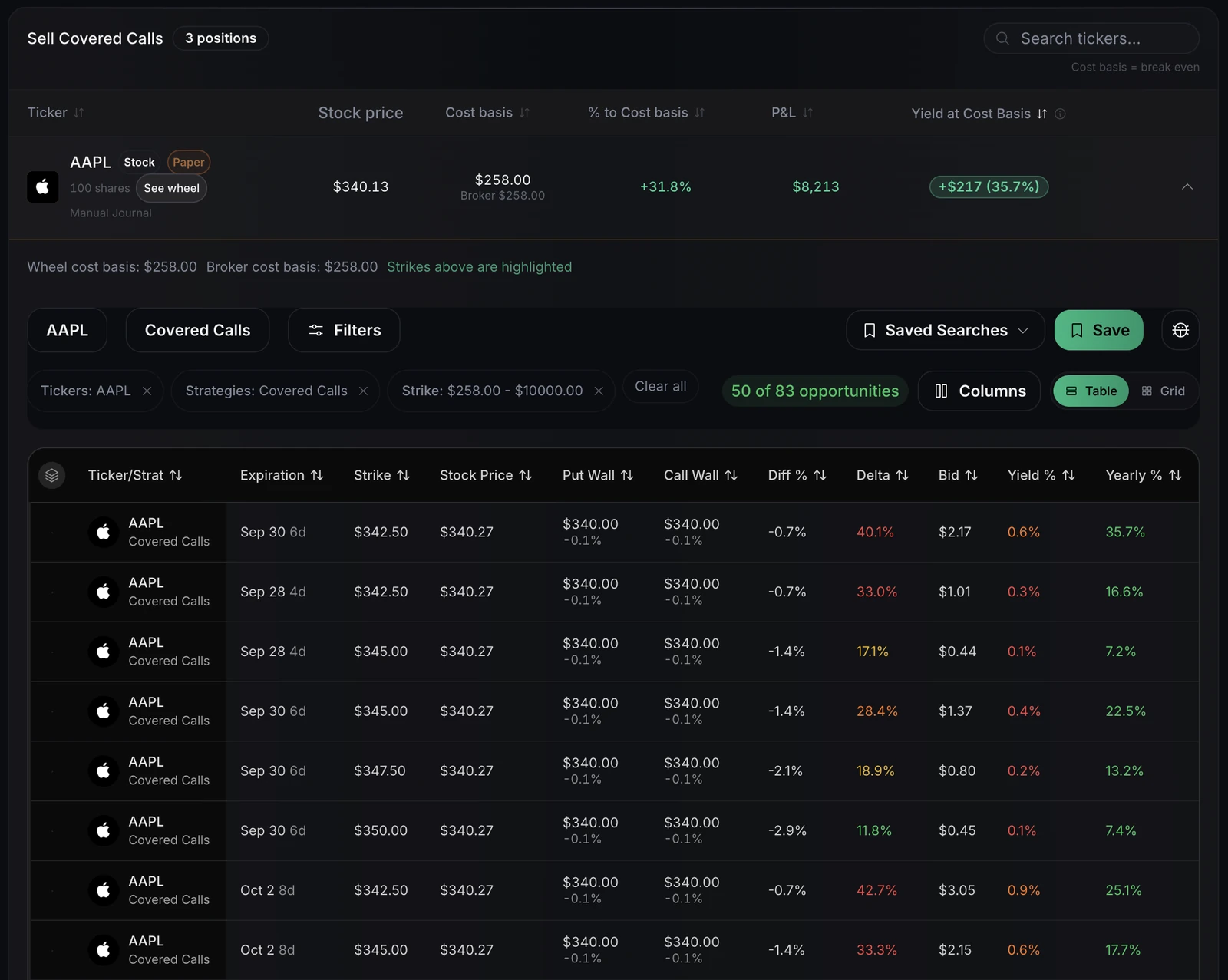Sort table by Stock Price
Image resolution: width=1228 pixels, height=980 pixels.
(486, 475)
